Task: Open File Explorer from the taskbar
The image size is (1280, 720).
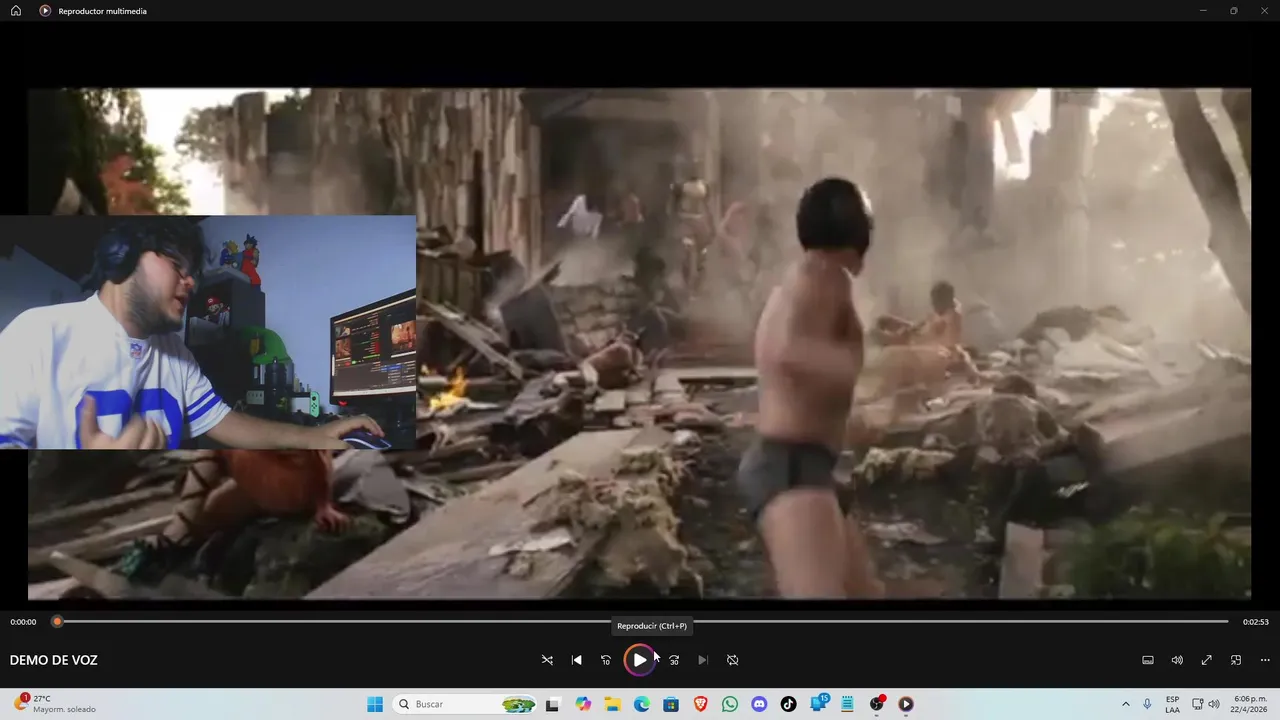Action: pyautogui.click(x=612, y=704)
